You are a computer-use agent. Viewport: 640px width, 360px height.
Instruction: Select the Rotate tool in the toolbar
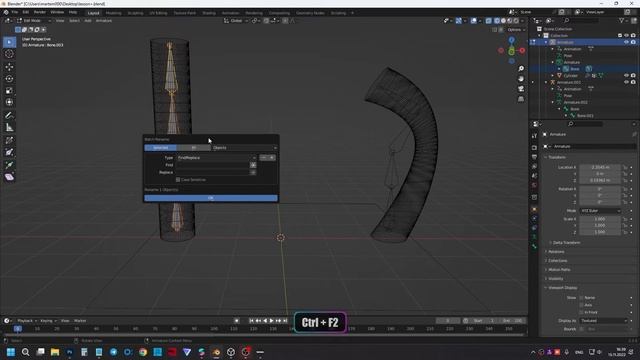tap(9, 78)
